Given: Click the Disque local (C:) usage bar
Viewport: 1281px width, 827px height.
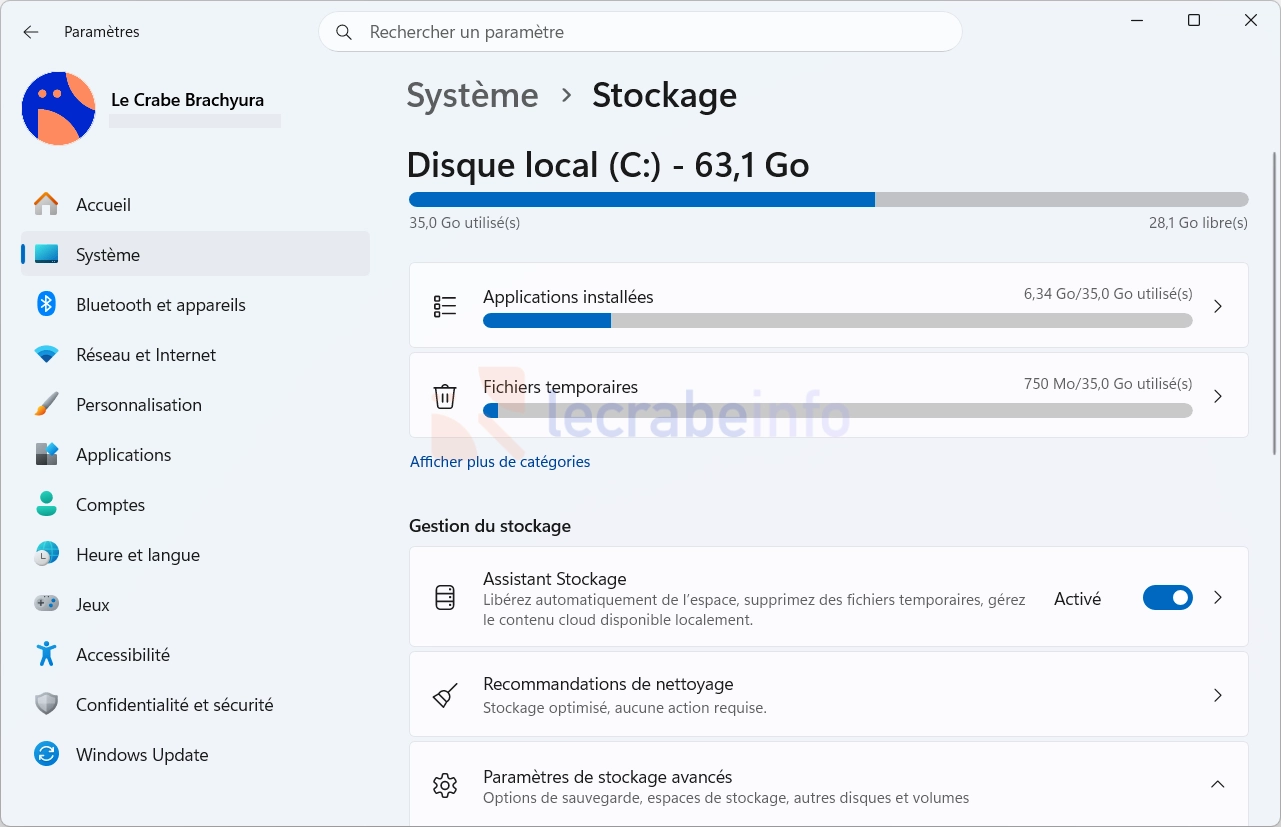Looking at the screenshot, I should [828, 200].
